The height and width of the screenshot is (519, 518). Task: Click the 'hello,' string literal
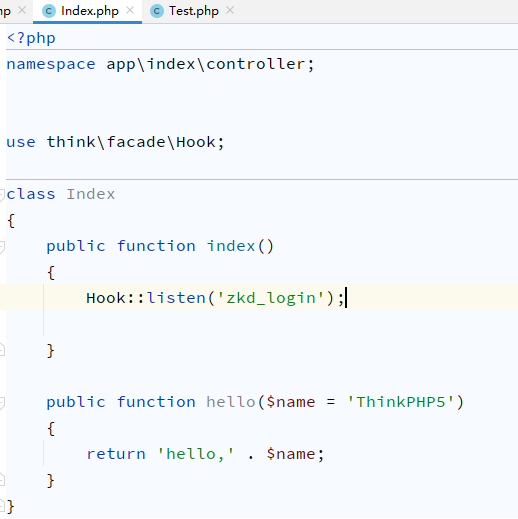[x=196, y=454]
